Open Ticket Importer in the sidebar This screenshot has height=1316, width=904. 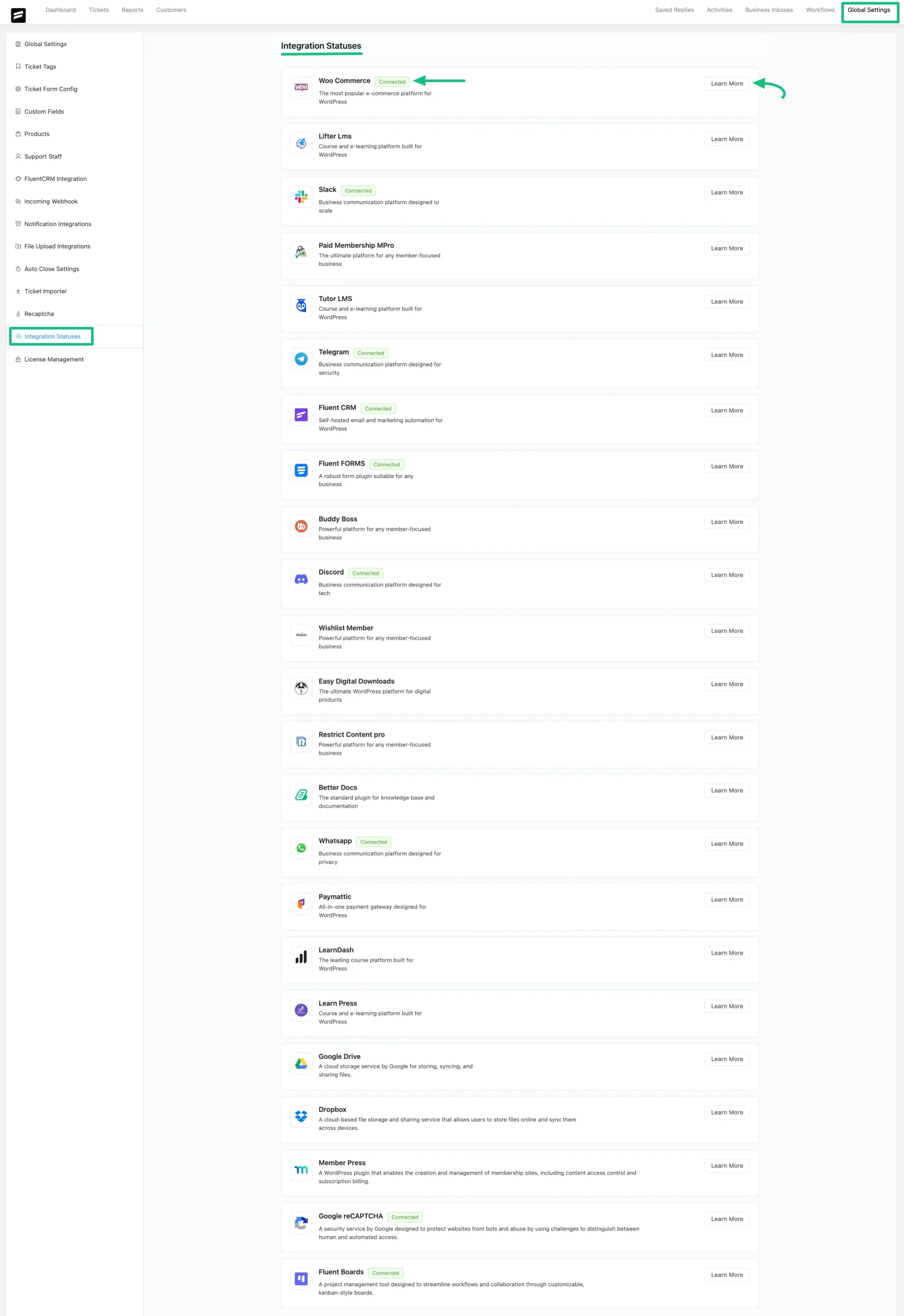coord(45,291)
